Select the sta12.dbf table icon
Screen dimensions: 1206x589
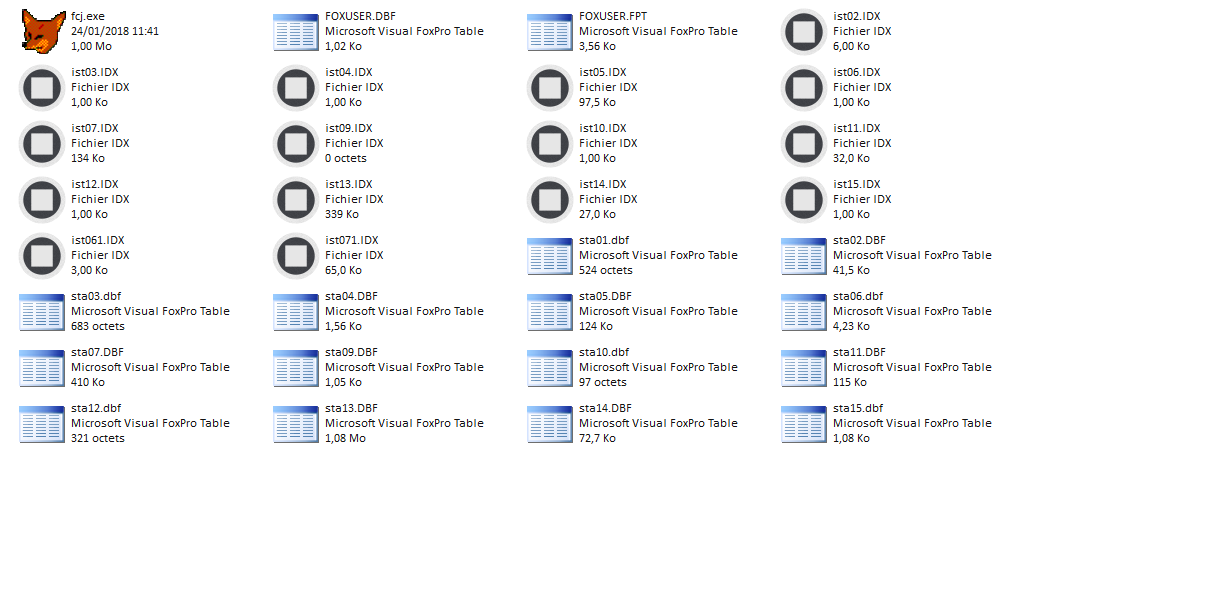coord(42,424)
